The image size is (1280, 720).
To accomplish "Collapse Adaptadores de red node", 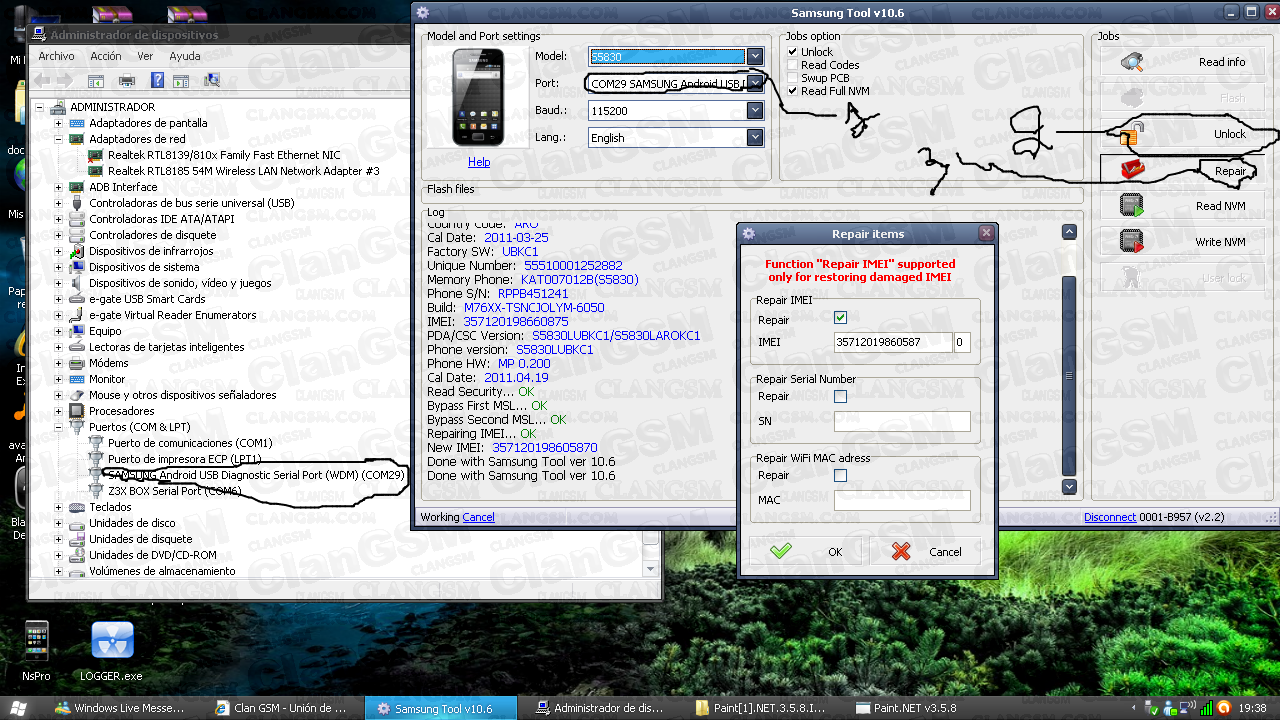I will point(58,139).
